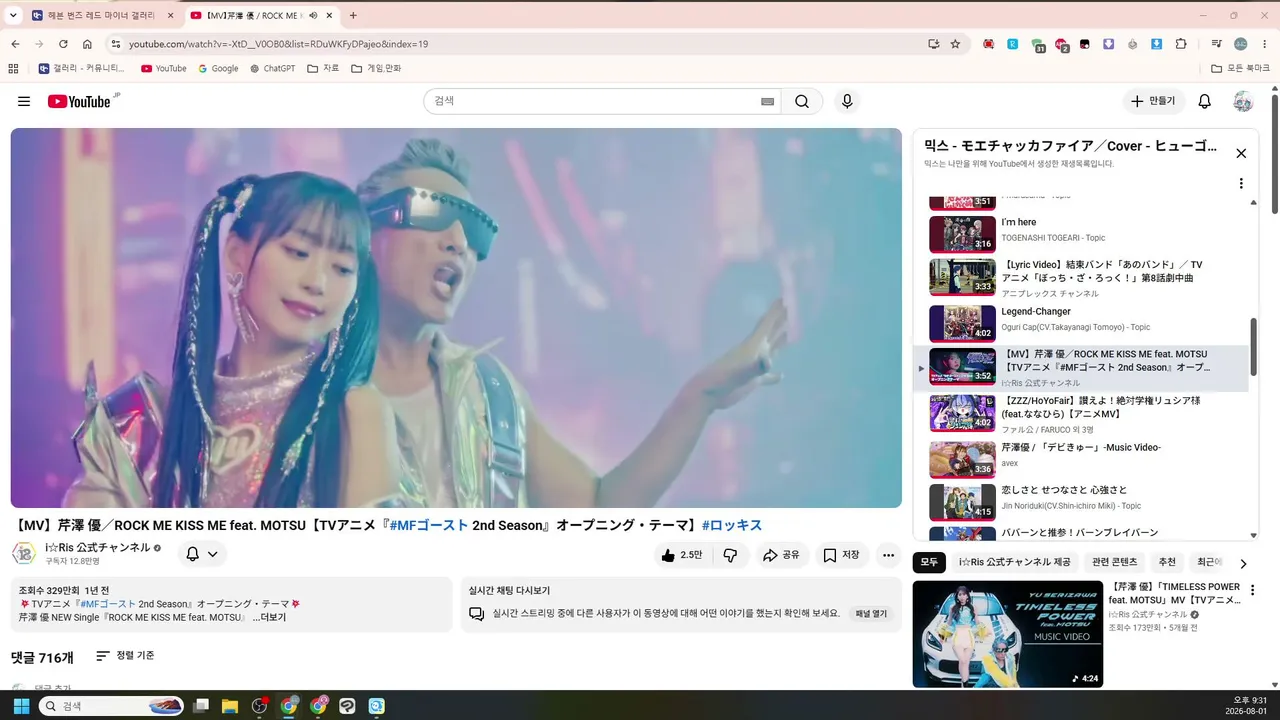Screen dimensions: 1280x720
Task: Click the Windows taskbar search box
Action: [x=111, y=706]
